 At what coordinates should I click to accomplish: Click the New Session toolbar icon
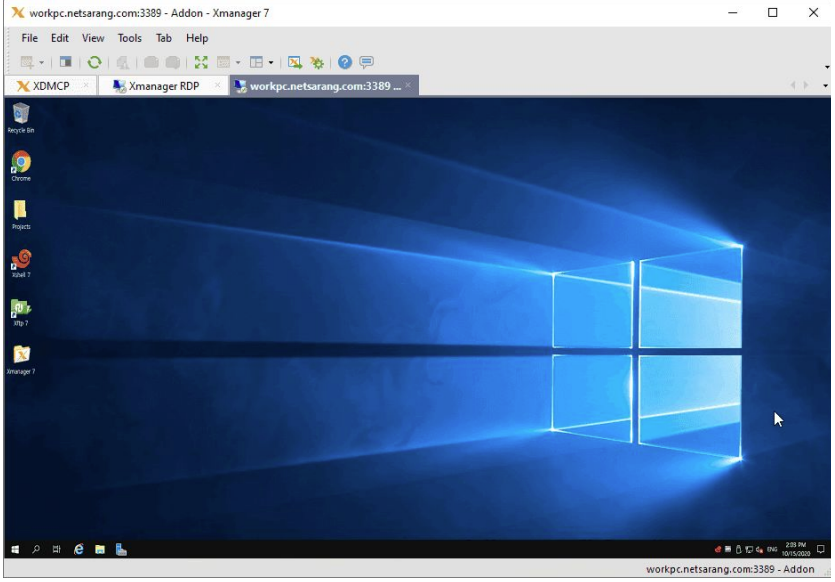point(27,62)
